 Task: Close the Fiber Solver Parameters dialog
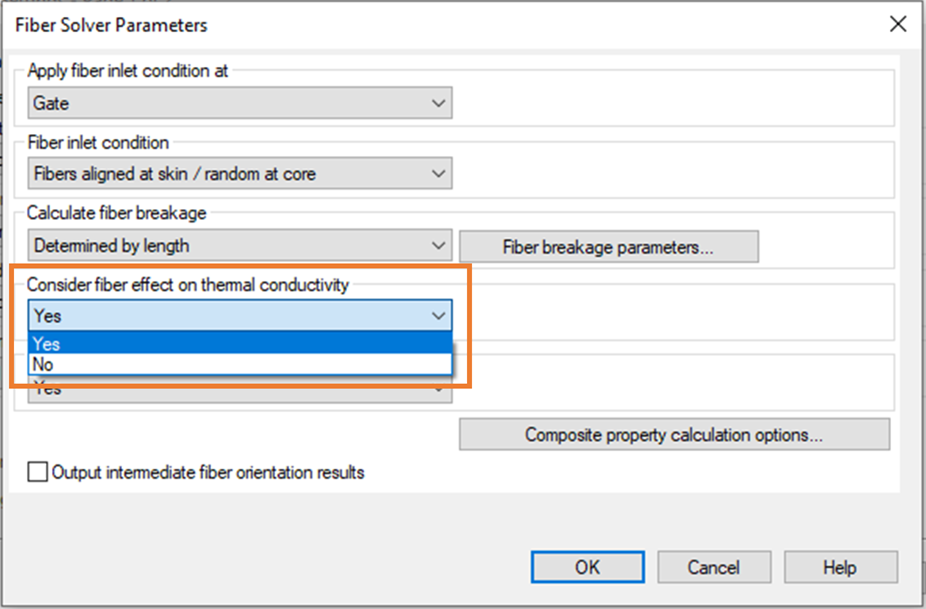pyautogui.click(x=897, y=25)
